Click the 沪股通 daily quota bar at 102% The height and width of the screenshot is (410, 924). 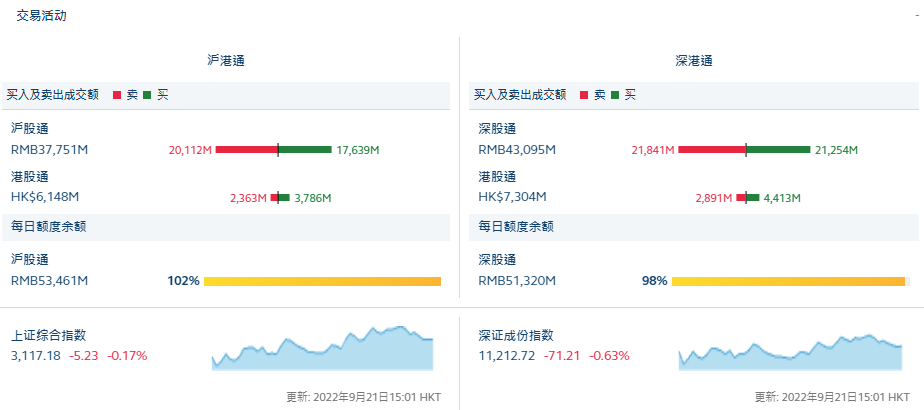[x=322, y=281]
